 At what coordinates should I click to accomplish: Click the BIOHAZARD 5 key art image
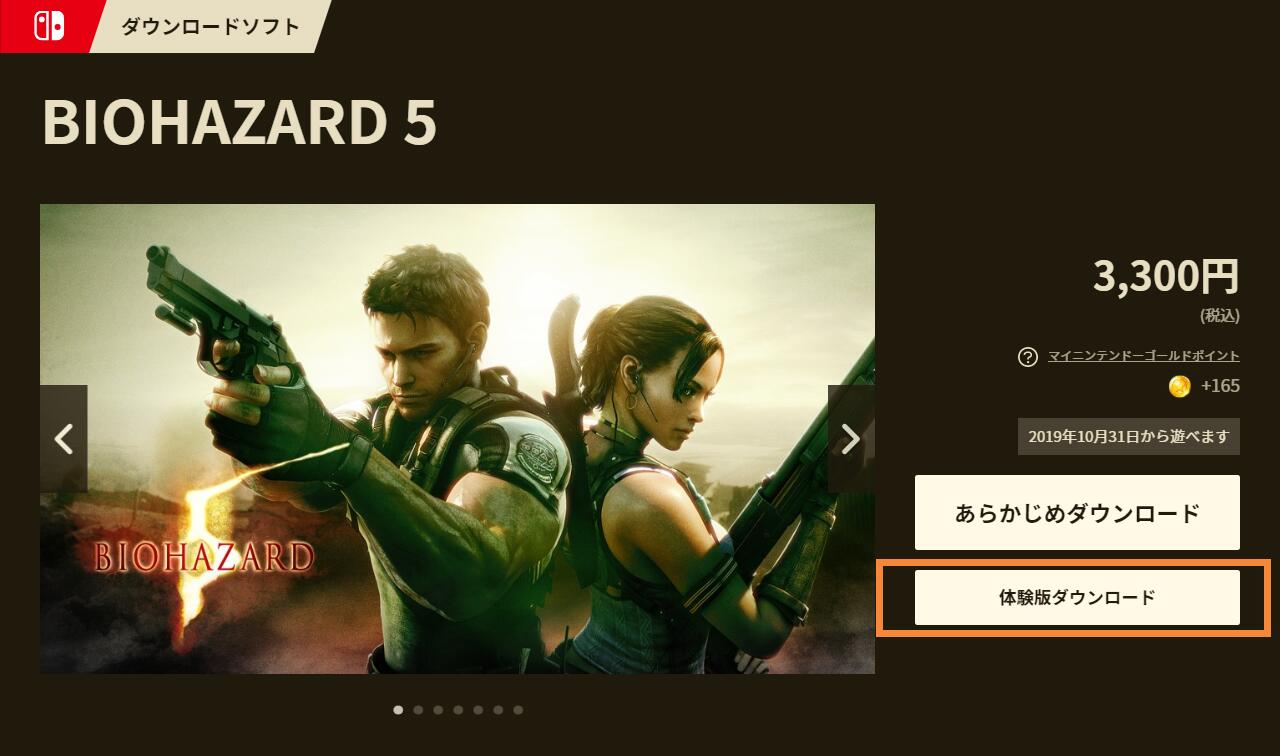coord(457,439)
